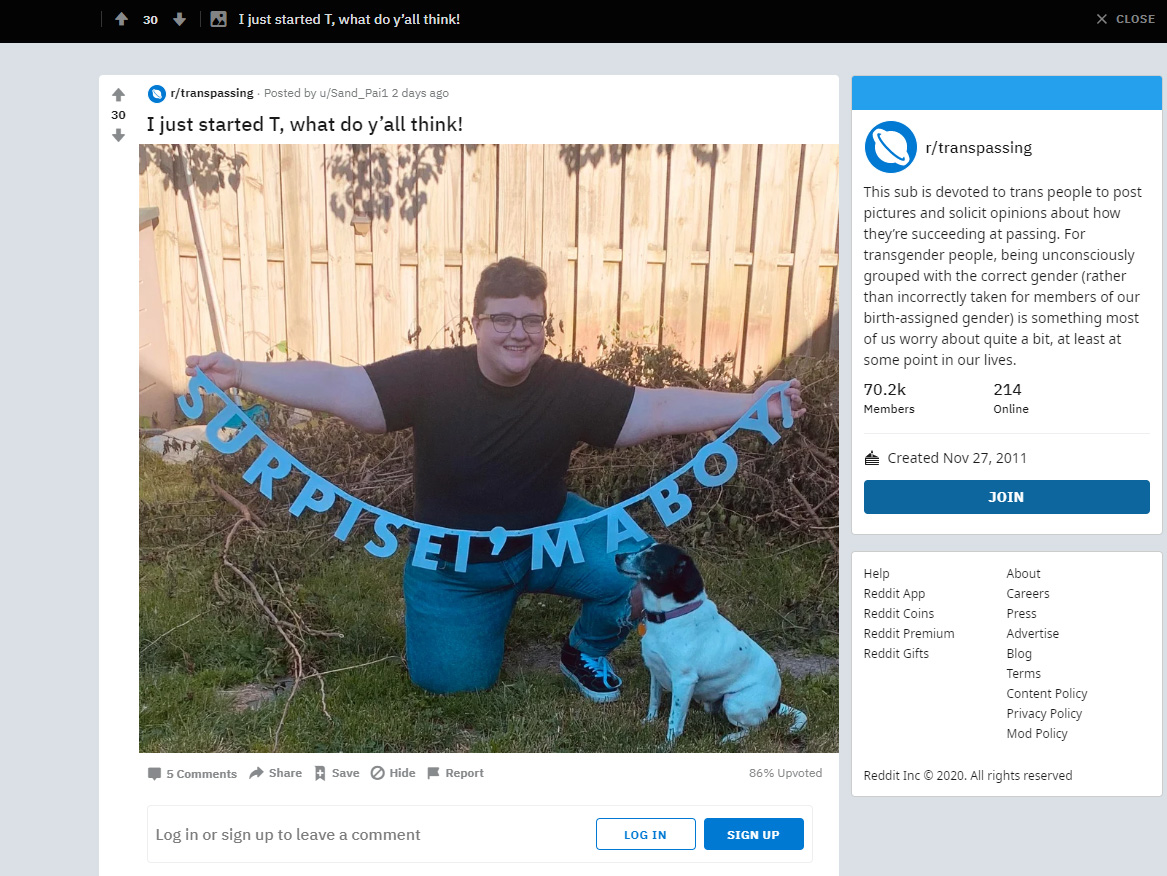Open the Content Policy link
This screenshot has height=876, width=1167.
coord(1046,694)
